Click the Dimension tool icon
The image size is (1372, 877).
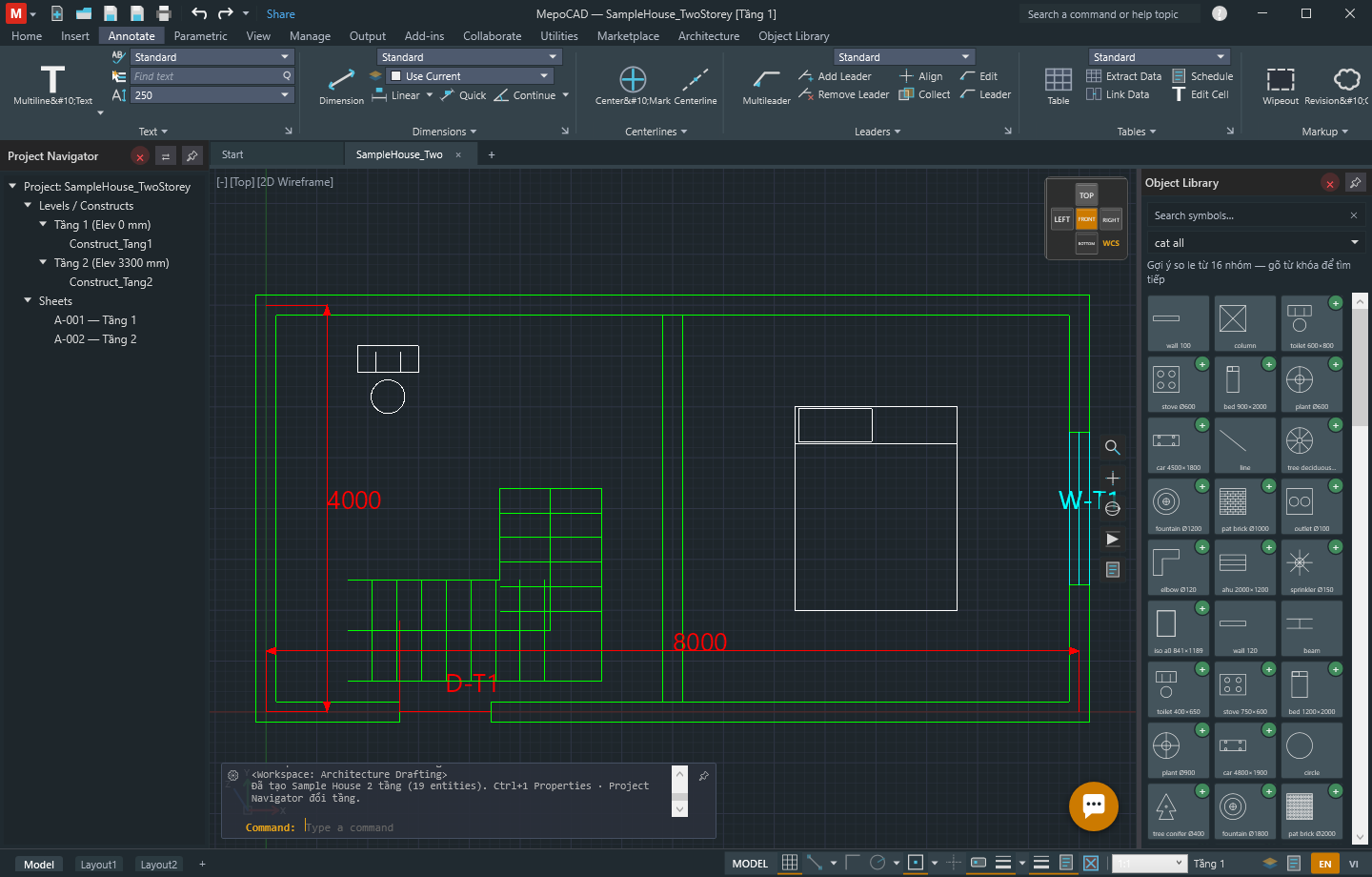coord(341,84)
